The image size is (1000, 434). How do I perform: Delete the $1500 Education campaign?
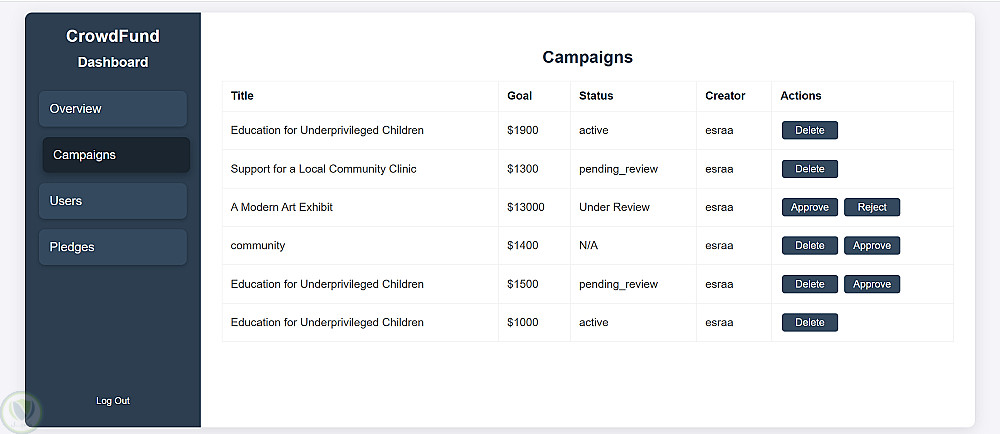click(x=809, y=284)
